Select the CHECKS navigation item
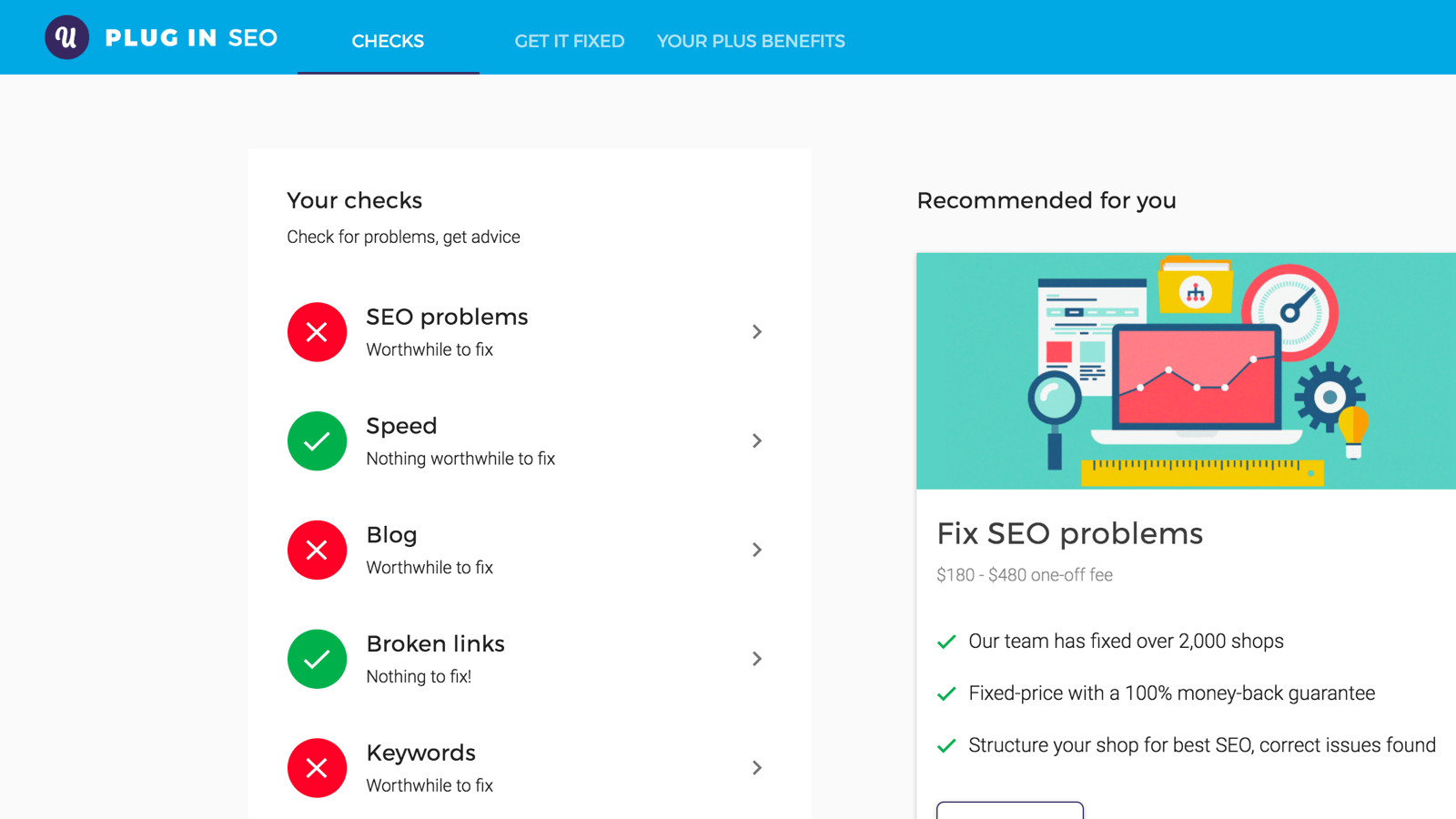This screenshot has width=1456, height=819. coord(388,40)
